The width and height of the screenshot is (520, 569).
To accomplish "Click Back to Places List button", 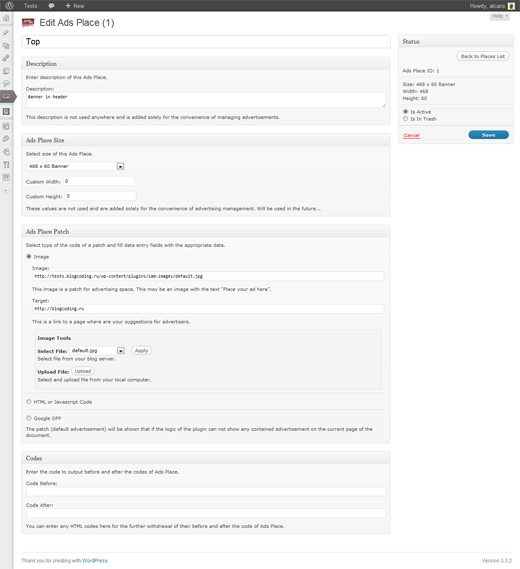I will click(483, 56).
